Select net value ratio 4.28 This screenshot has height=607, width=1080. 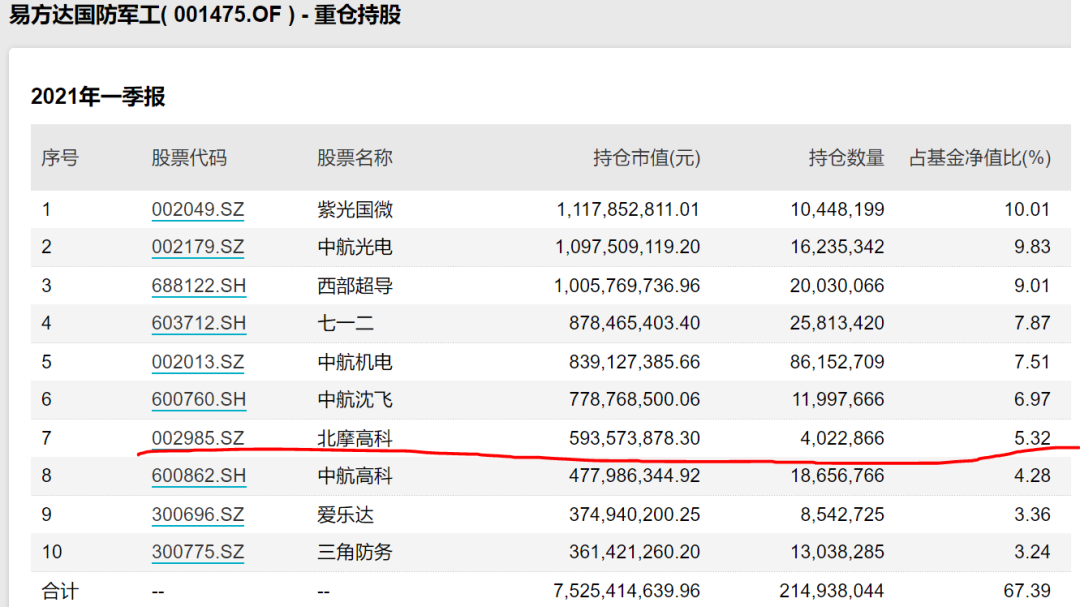point(1032,476)
